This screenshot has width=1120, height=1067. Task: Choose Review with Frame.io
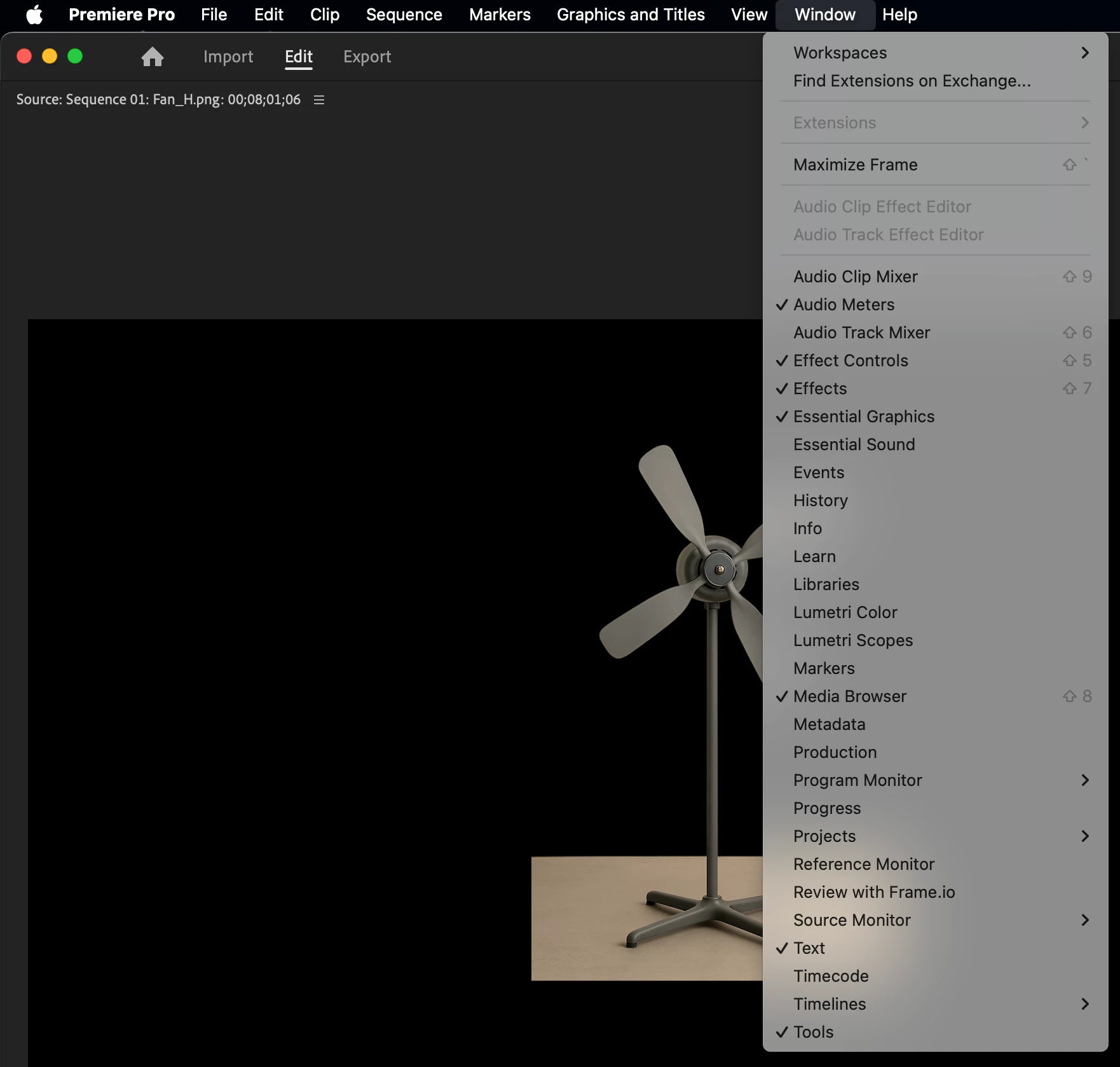936,892
